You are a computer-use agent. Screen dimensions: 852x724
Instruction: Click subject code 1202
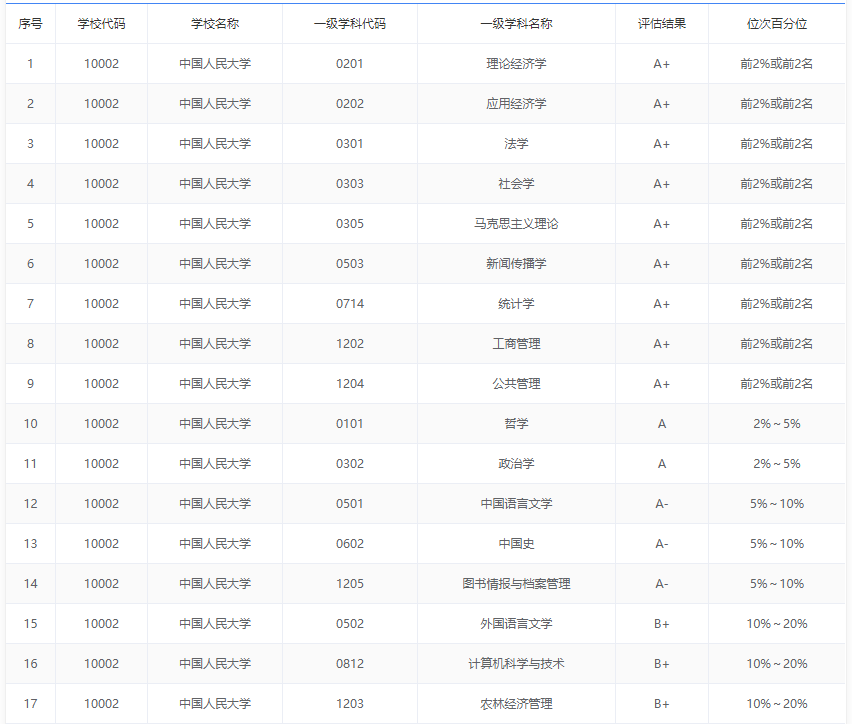point(350,344)
